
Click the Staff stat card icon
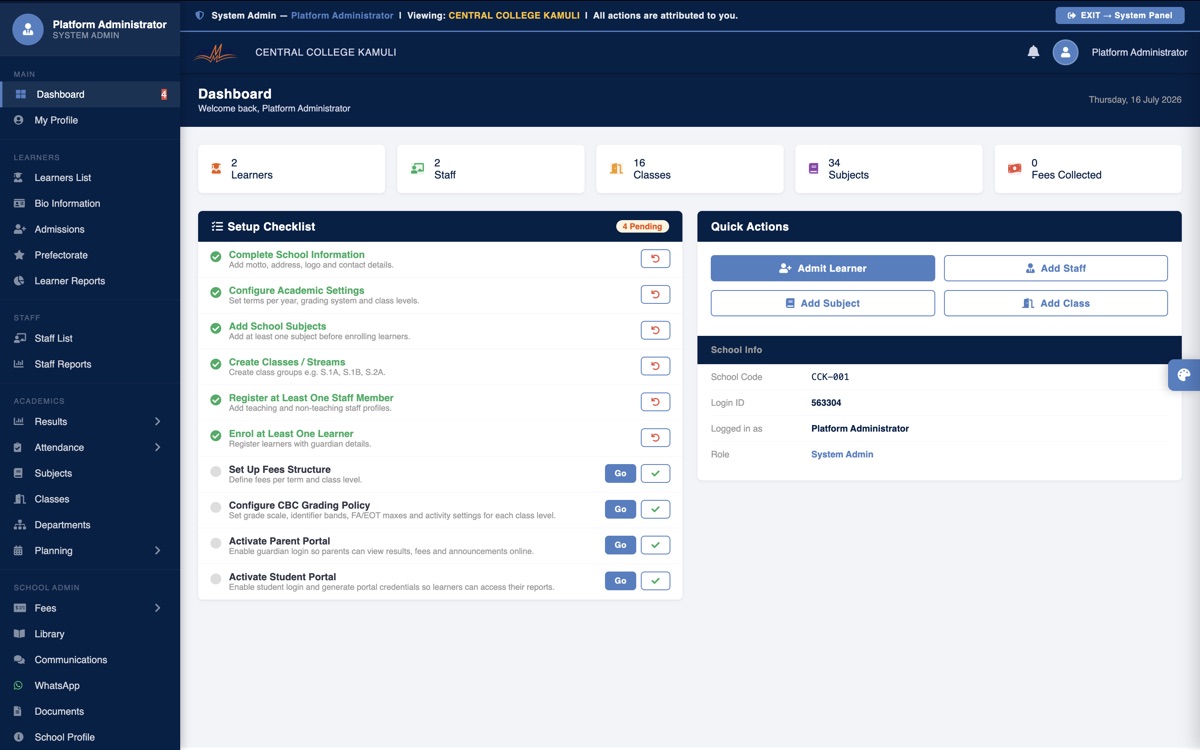(417, 169)
